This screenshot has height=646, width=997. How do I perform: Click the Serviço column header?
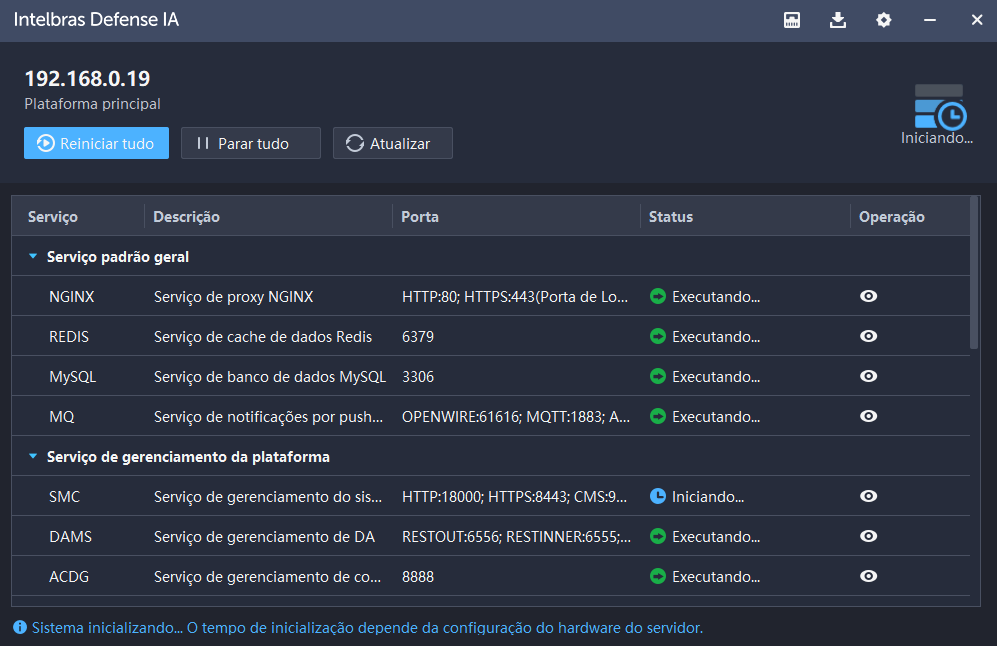click(x=53, y=217)
